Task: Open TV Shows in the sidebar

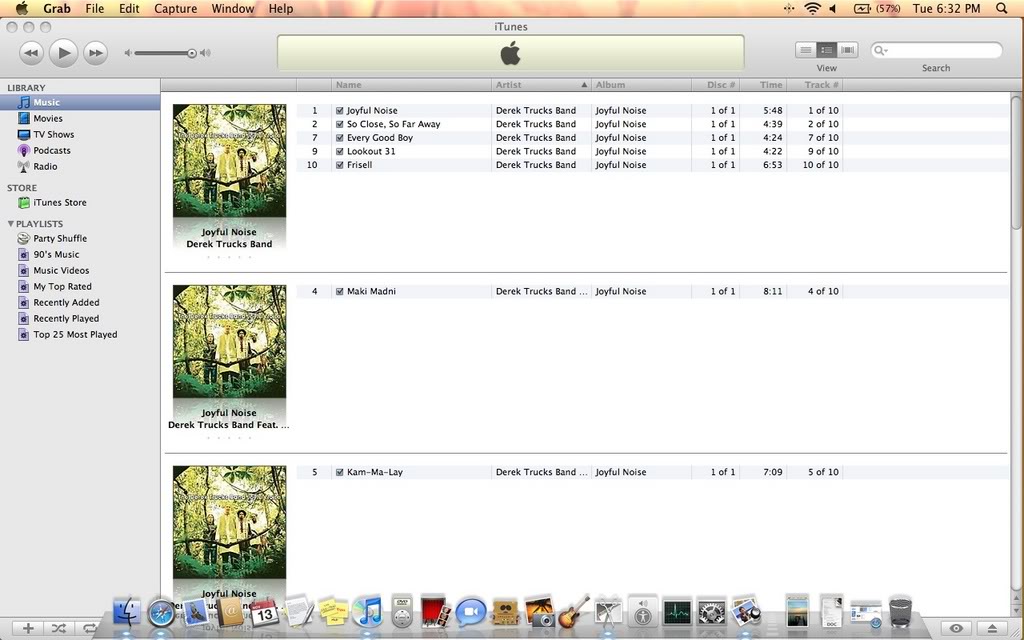Action: click(x=54, y=135)
